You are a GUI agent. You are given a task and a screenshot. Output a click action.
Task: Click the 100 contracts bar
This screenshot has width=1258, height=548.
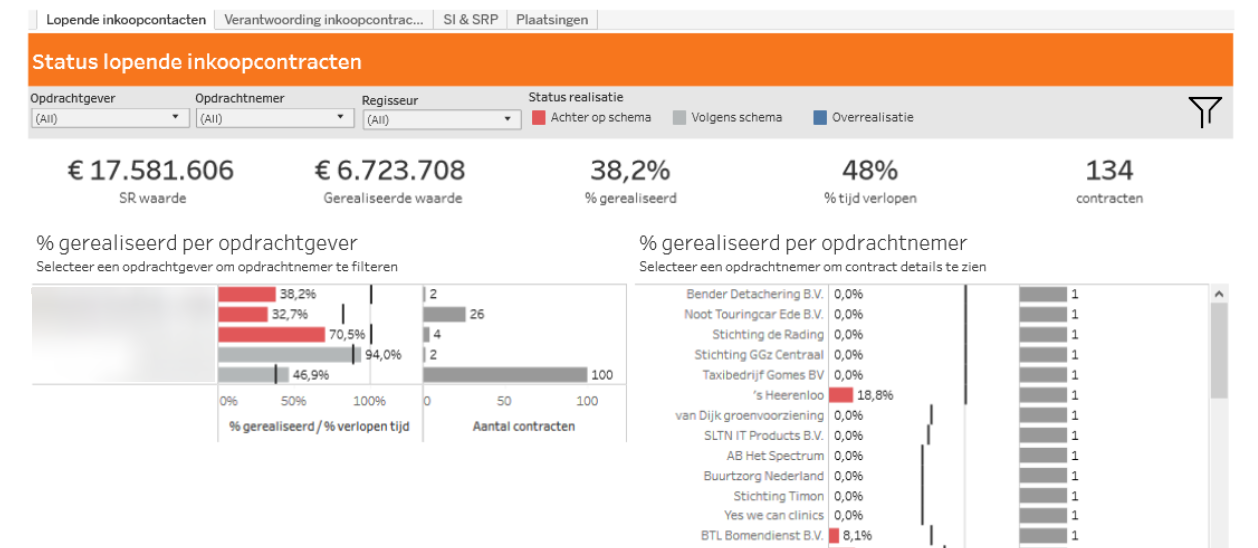(x=505, y=374)
